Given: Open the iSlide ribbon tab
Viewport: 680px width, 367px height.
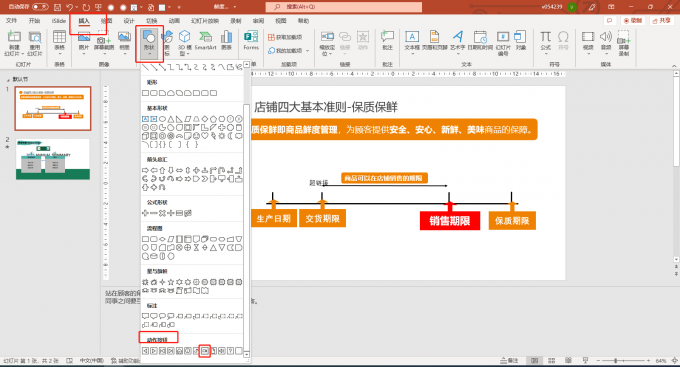Looking at the screenshot, I should 59,21.
